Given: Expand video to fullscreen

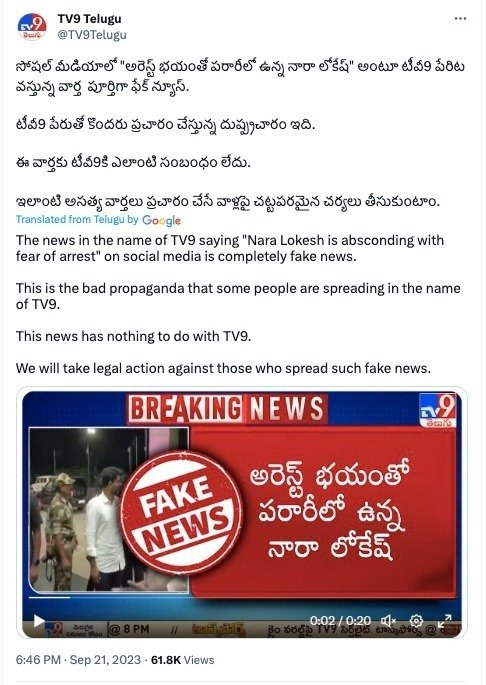Looking at the screenshot, I should click(444, 620).
